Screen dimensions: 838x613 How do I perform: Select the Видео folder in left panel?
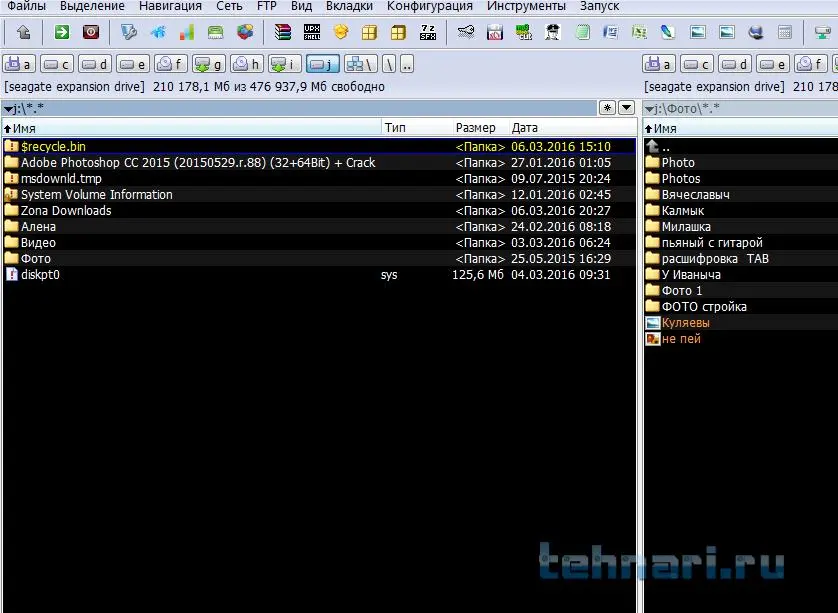pyautogui.click(x=319, y=243)
